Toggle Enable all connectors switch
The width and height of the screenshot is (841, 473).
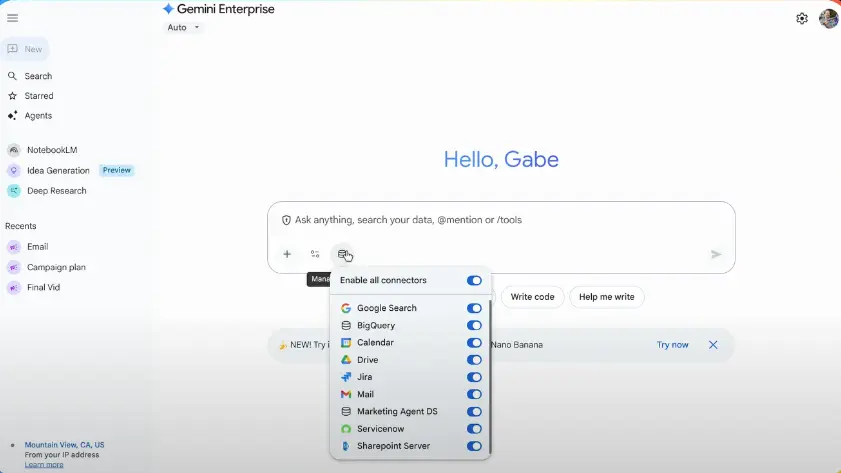click(474, 280)
